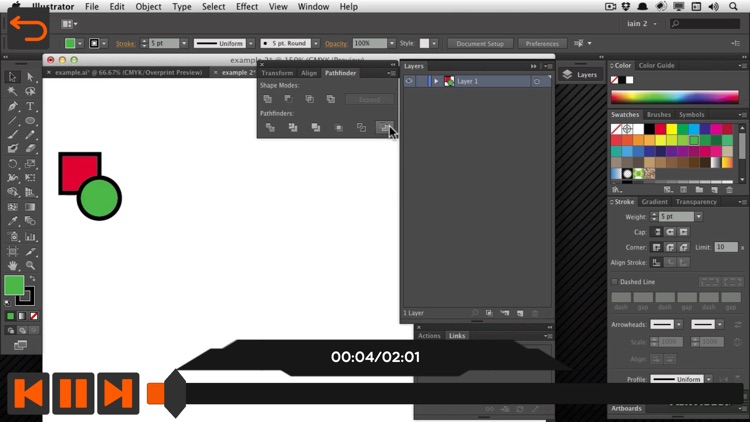The image size is (750, 422).
Task: Select the Lasso tool
Action: (30, 91)
